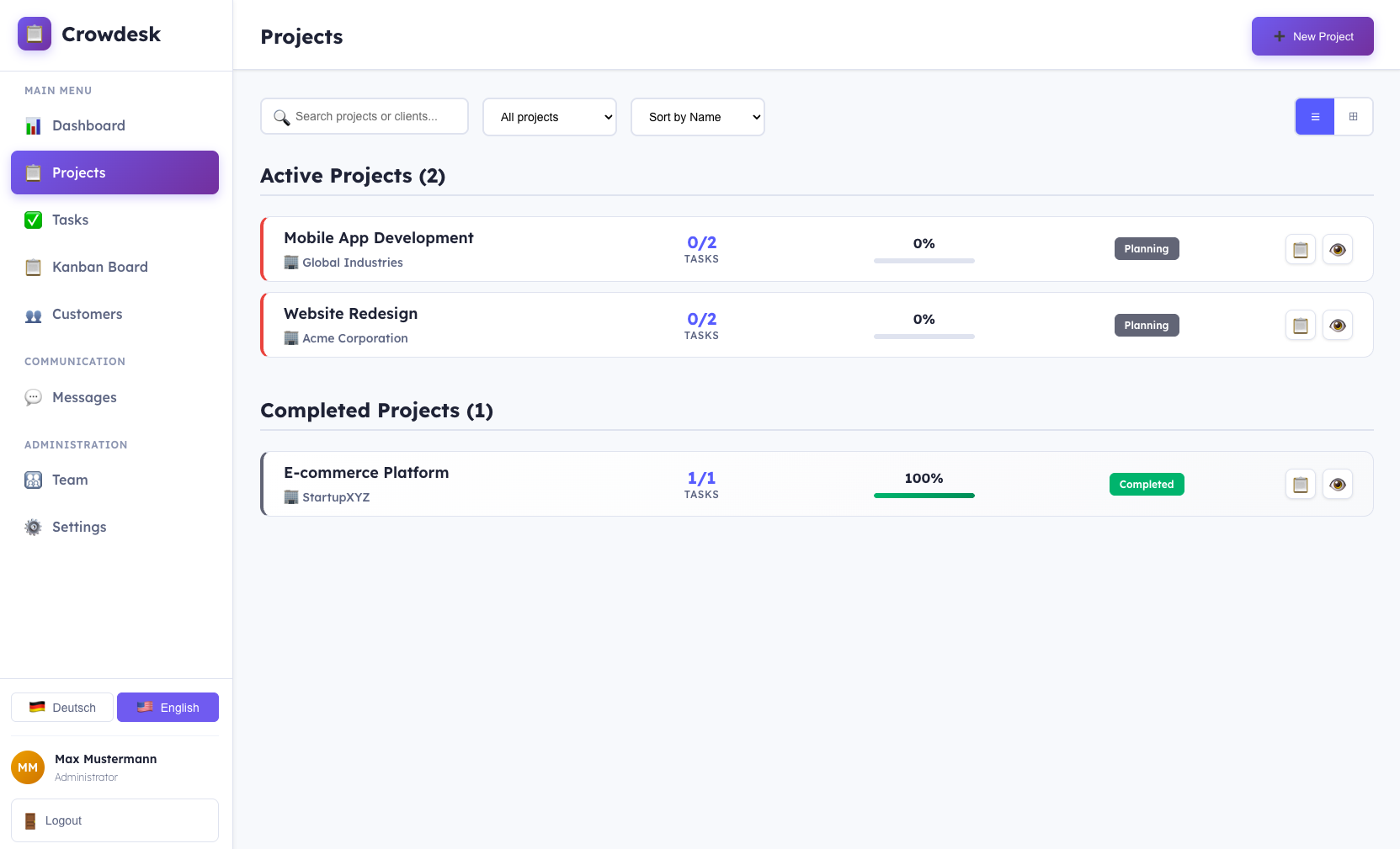1400x849 pixels.
Task: Switch to grid view
Action: point(1354,117)
